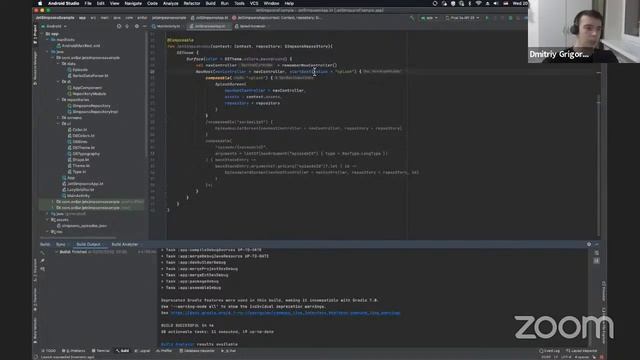Open Logcat tool window
640x360 pixels.
point(142,351)
